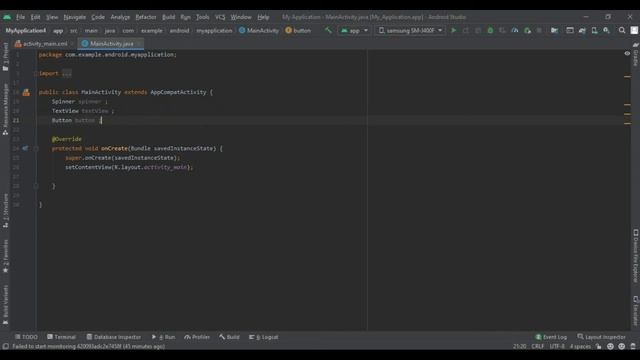This screenshot has height=360, width=640.
Task: Open the TODO tool window
Action: coord(27,337)
